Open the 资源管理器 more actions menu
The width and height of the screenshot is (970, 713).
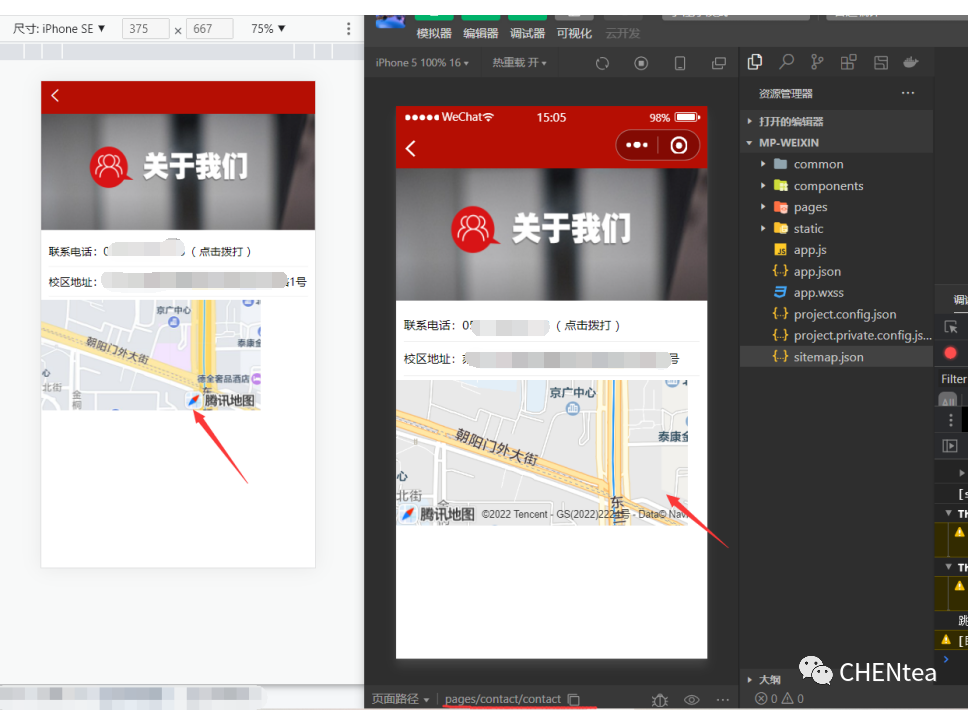point(908,93)
